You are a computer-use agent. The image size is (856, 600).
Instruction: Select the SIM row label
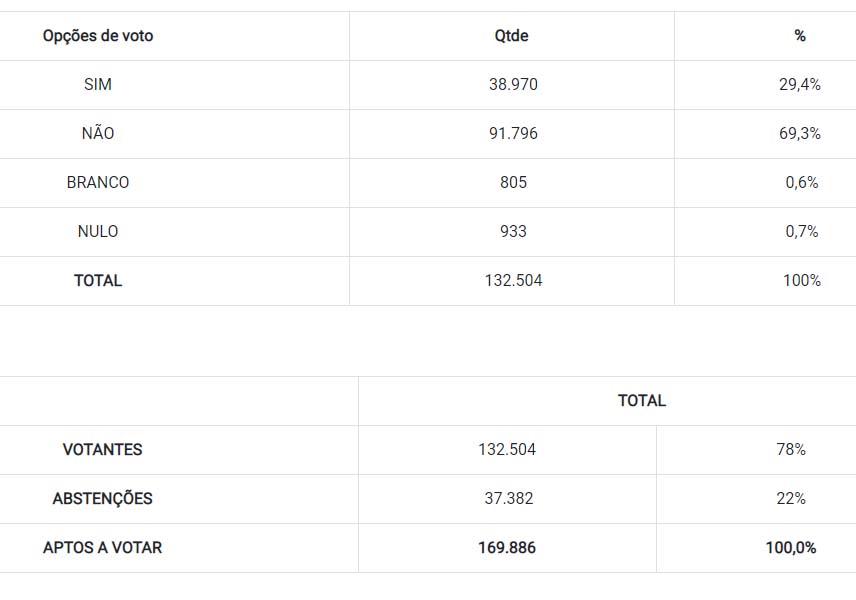point(98,85)
